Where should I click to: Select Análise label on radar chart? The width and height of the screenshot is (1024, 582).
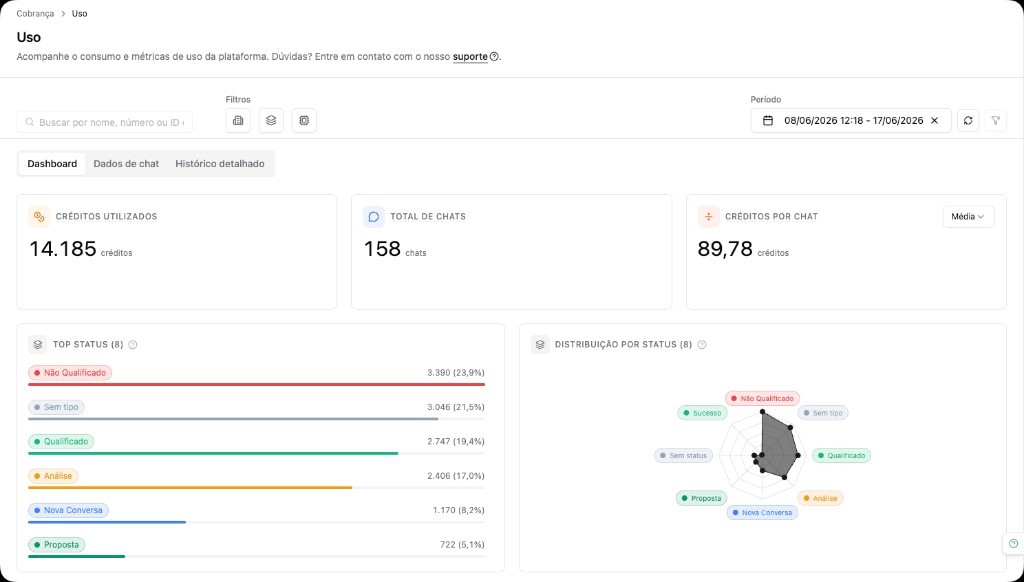[820, 498]
